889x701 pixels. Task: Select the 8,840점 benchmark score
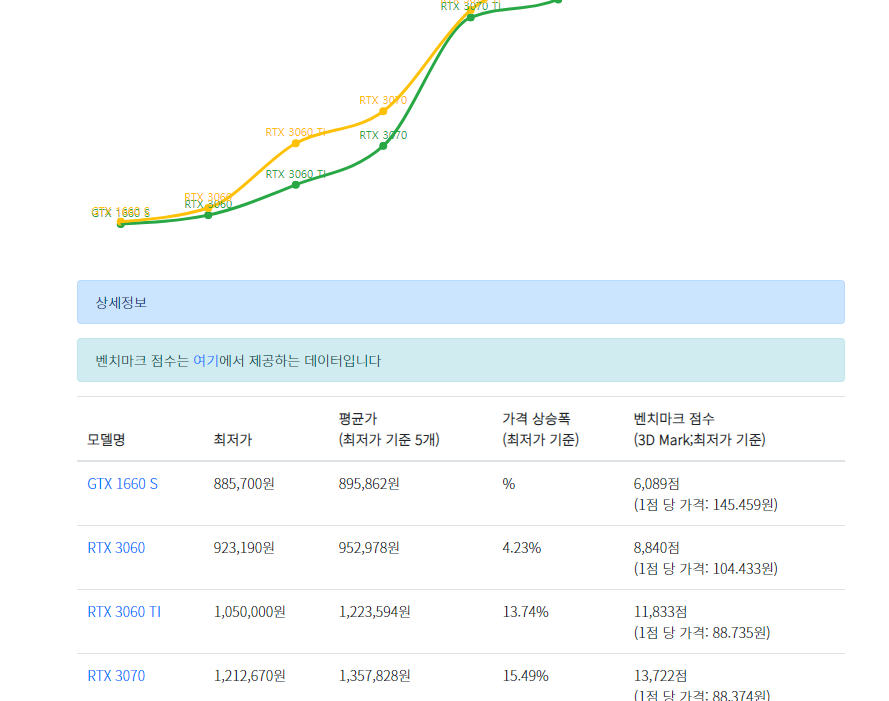(x=657, y=548)
